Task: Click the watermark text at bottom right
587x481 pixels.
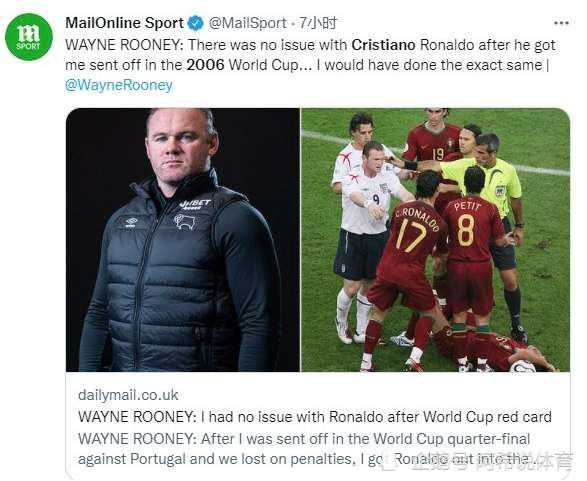Action: point(493,461)
